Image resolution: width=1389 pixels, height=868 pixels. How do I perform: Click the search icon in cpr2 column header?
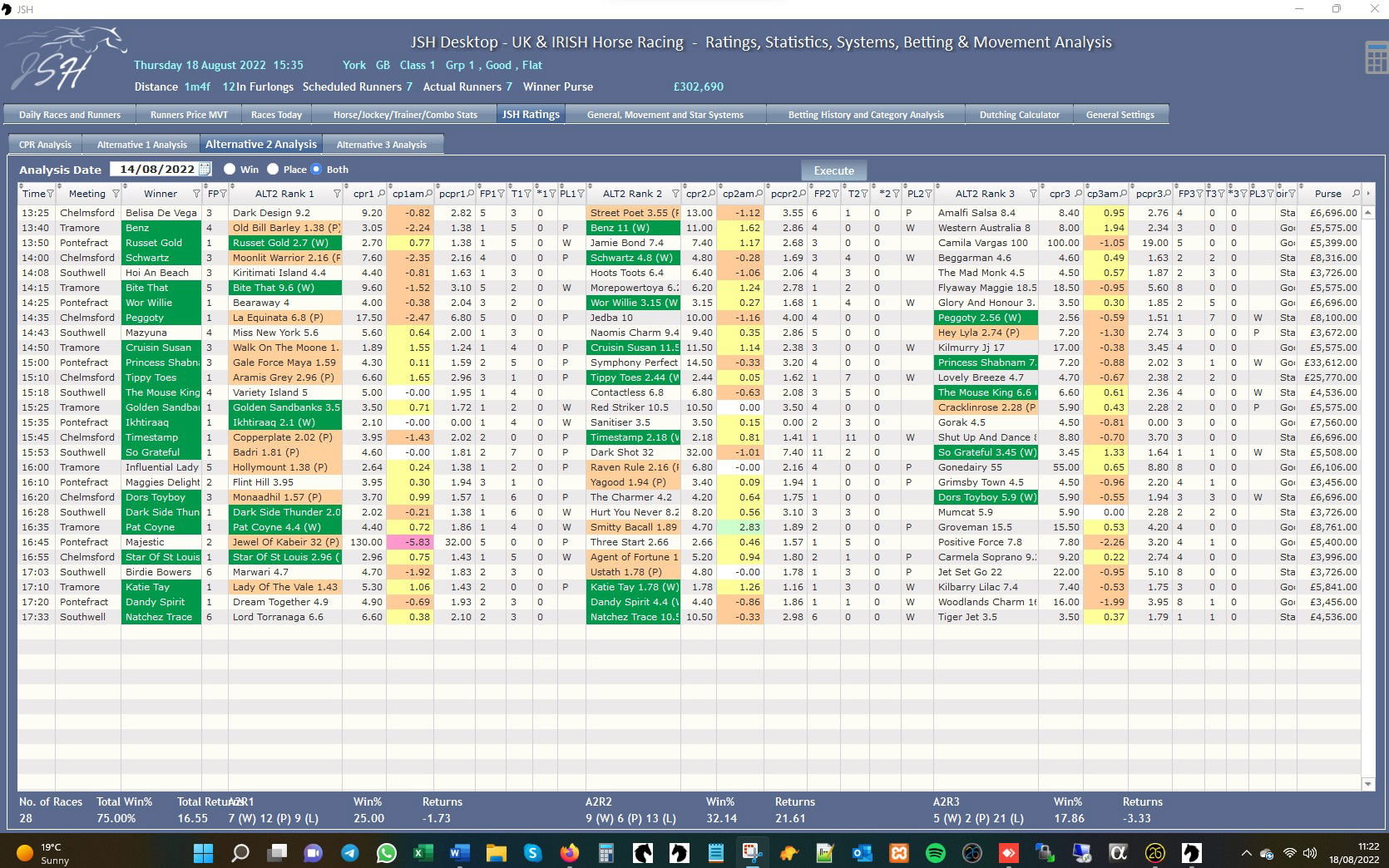point(711,194)
